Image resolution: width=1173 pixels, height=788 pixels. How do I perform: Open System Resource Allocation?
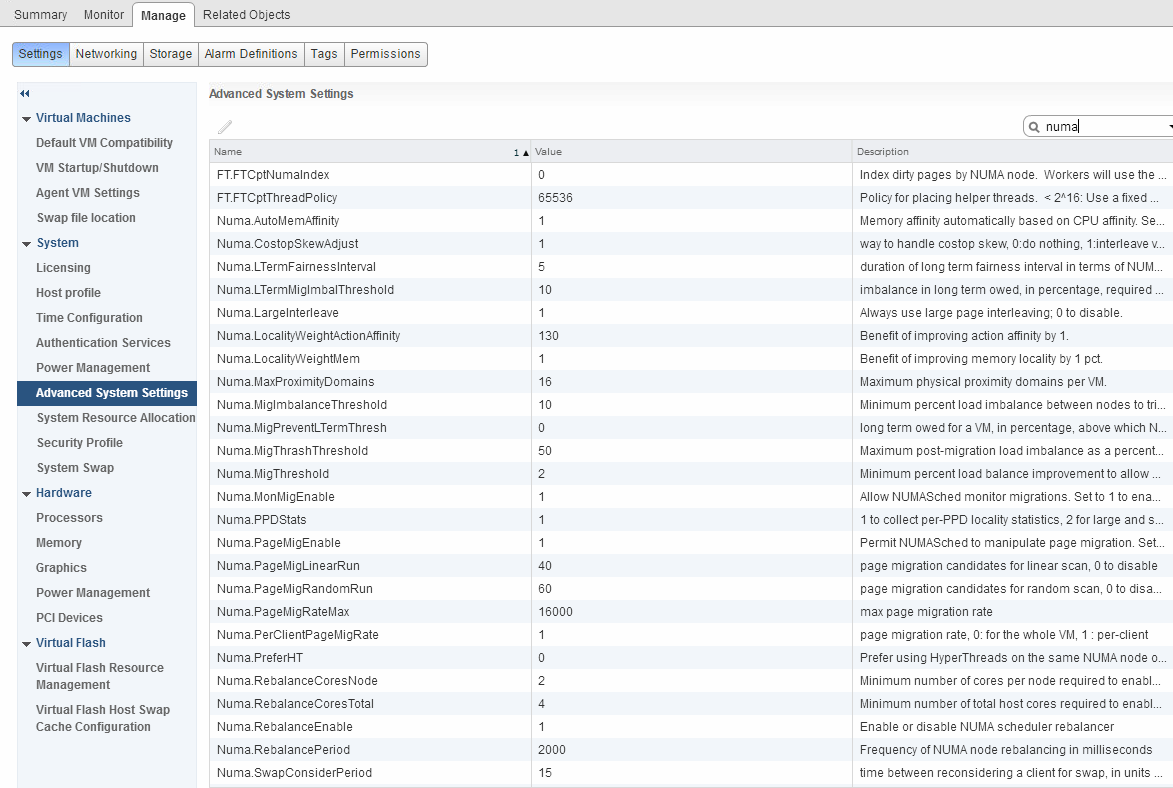point(116,418)
